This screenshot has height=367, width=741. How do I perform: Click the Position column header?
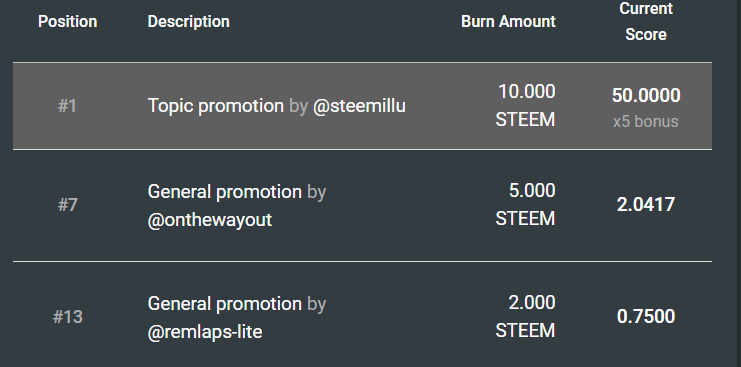68,22
